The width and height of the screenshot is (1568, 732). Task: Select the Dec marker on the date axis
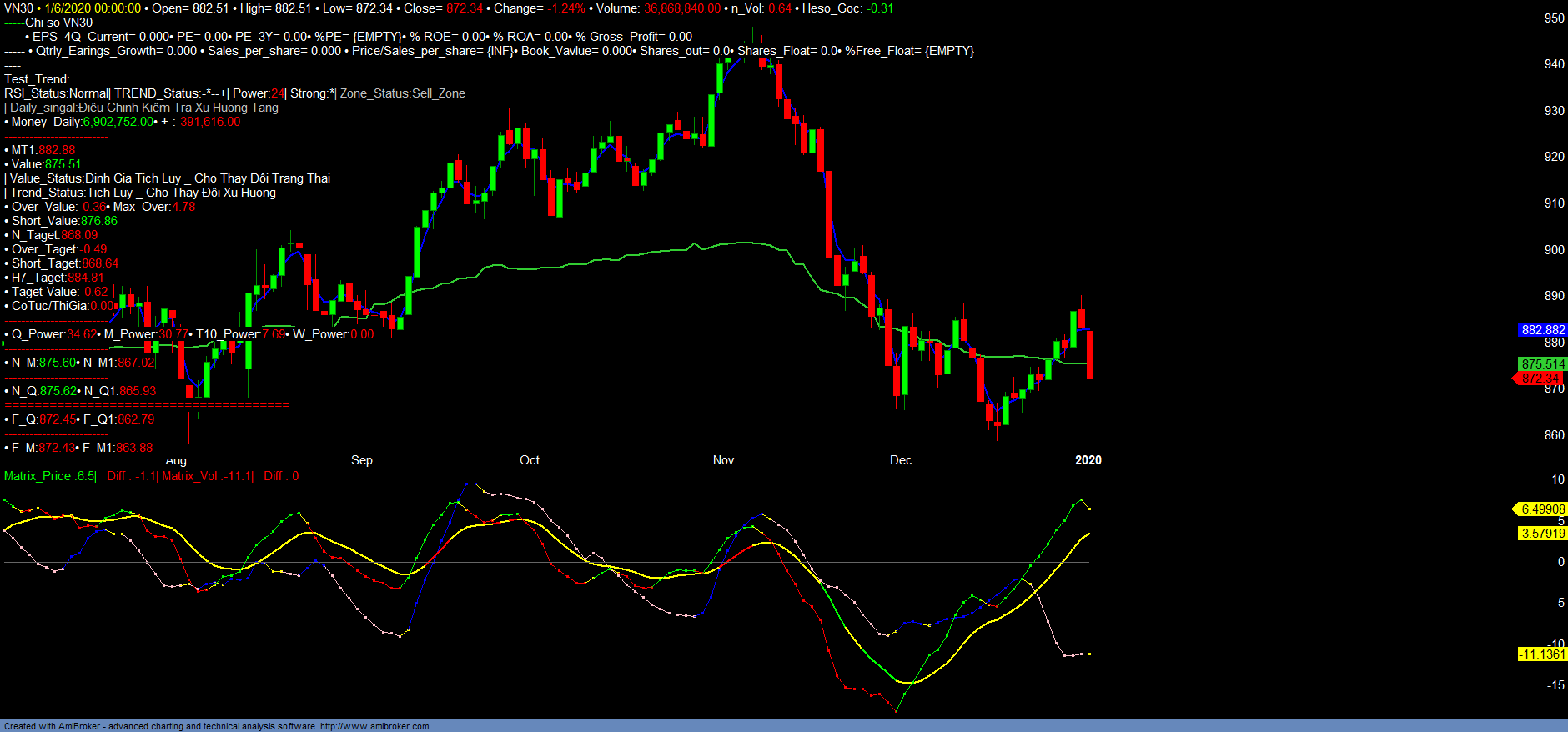(901, 460)
